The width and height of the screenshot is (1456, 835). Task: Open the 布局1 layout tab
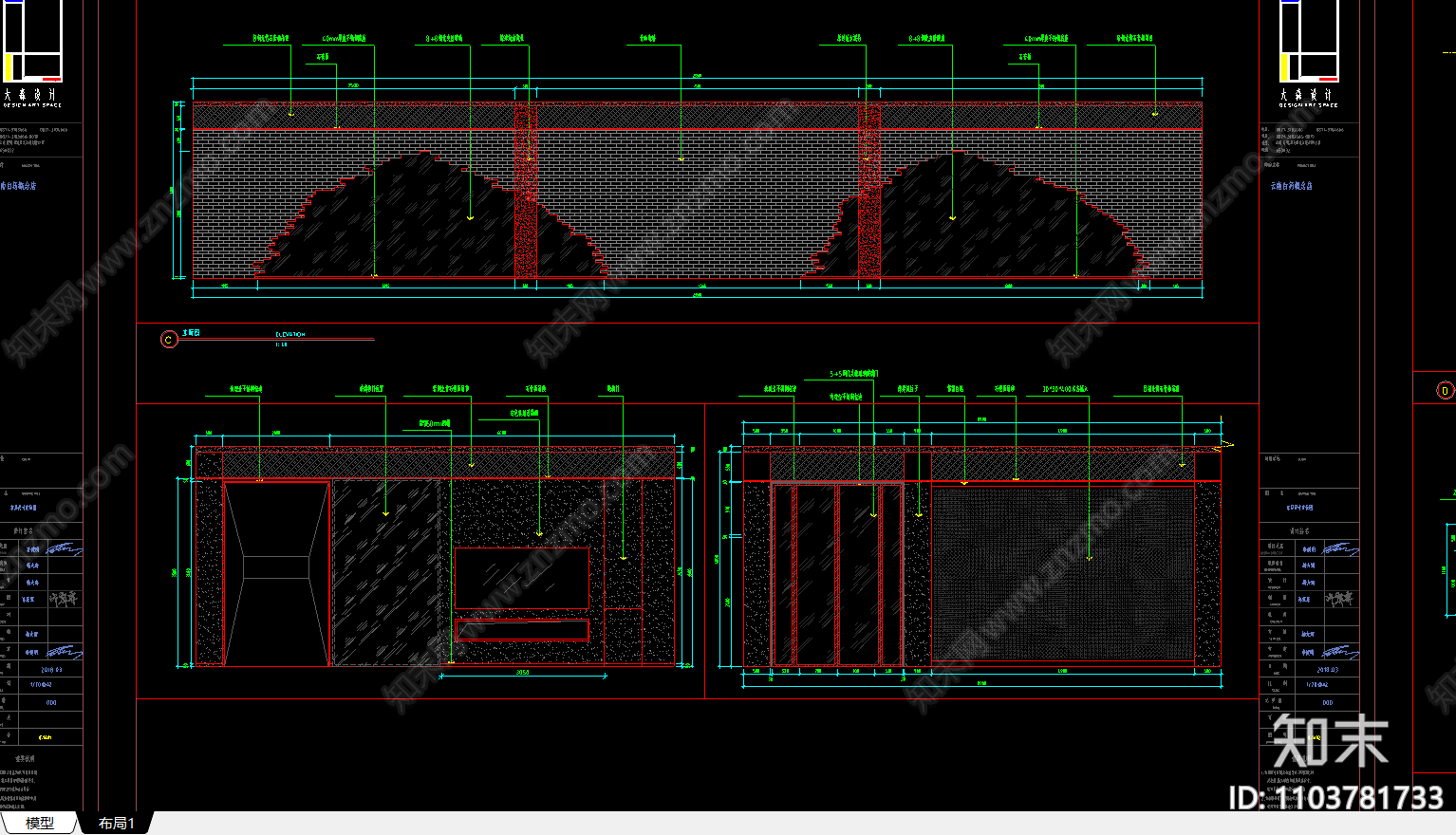click(x=116, y=823)
